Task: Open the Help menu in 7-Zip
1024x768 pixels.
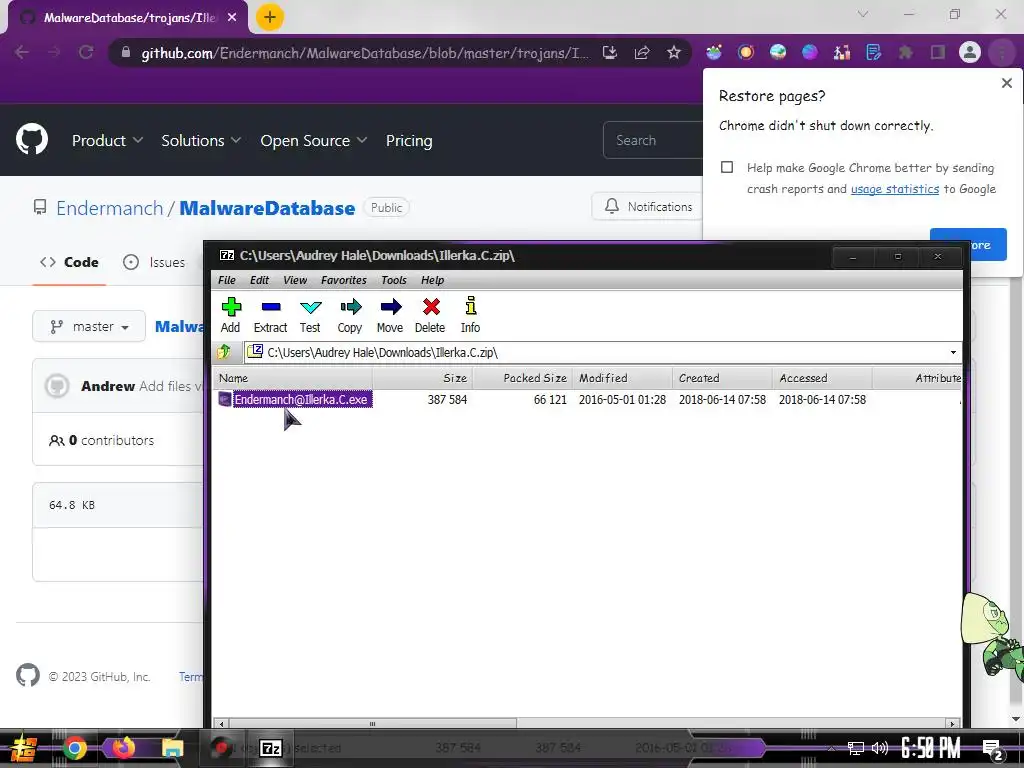Action: [x=432, y=280]
